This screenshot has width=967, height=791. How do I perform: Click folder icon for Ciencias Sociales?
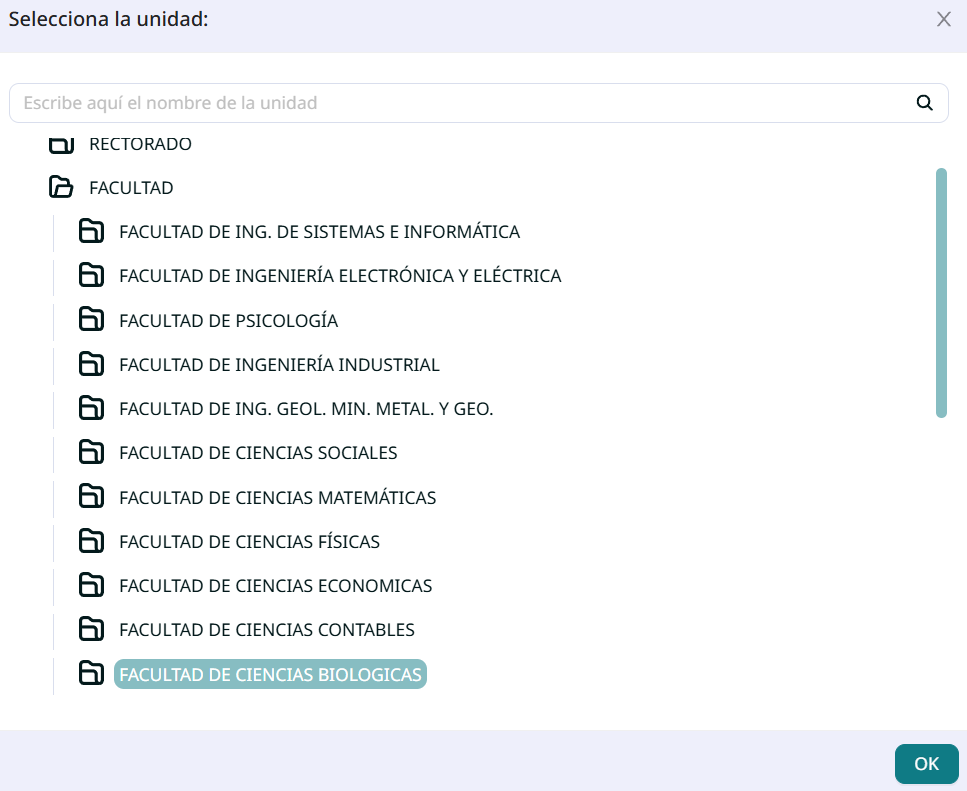point(92,452)
